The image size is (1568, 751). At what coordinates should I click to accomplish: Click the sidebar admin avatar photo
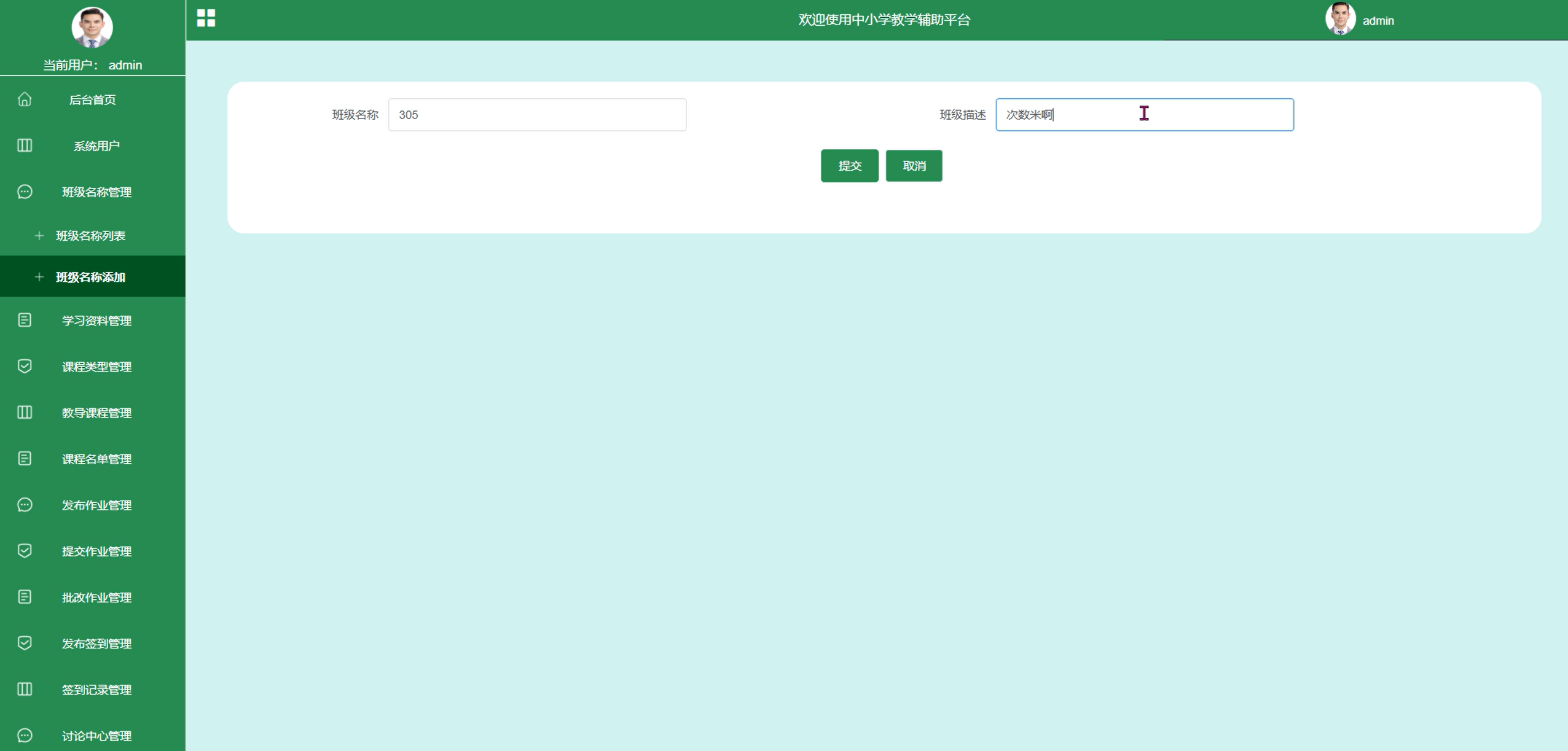pyautogui.click(x=92, y=28)
